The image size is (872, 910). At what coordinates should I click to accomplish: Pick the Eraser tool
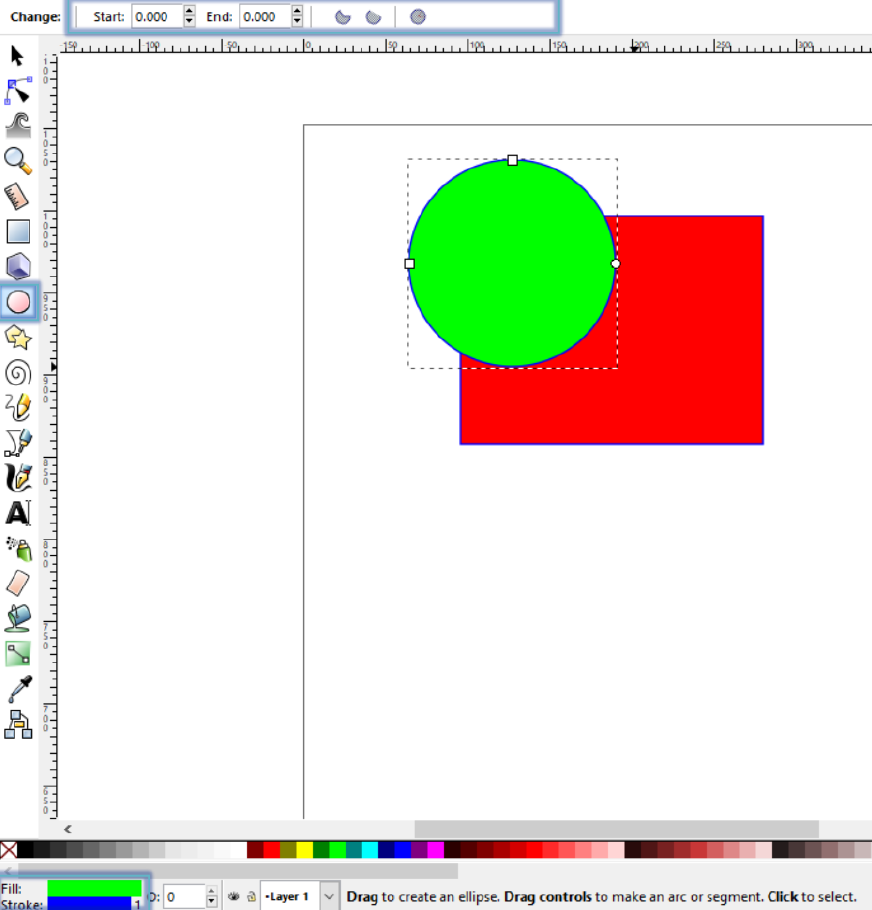pyautogui.click(x=18, y=583)
